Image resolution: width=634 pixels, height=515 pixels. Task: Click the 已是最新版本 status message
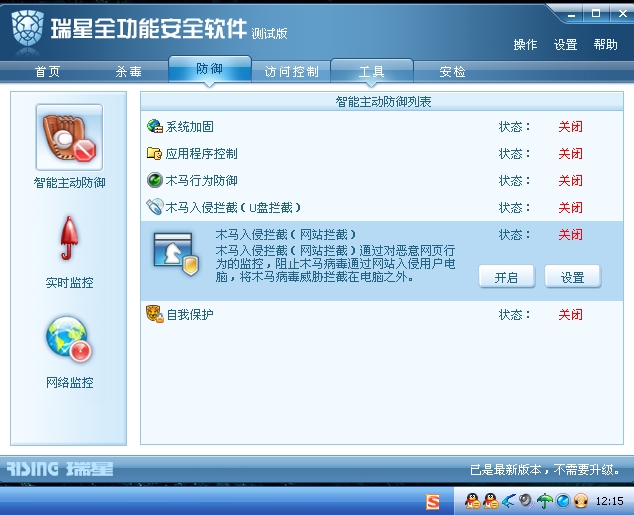(545, 470)
